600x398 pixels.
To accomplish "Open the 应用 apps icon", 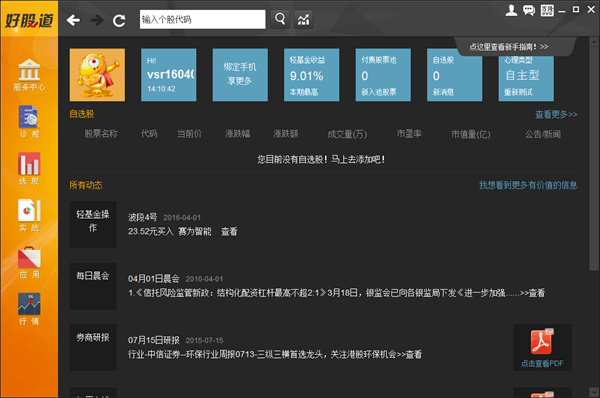I will pos(29,263).
